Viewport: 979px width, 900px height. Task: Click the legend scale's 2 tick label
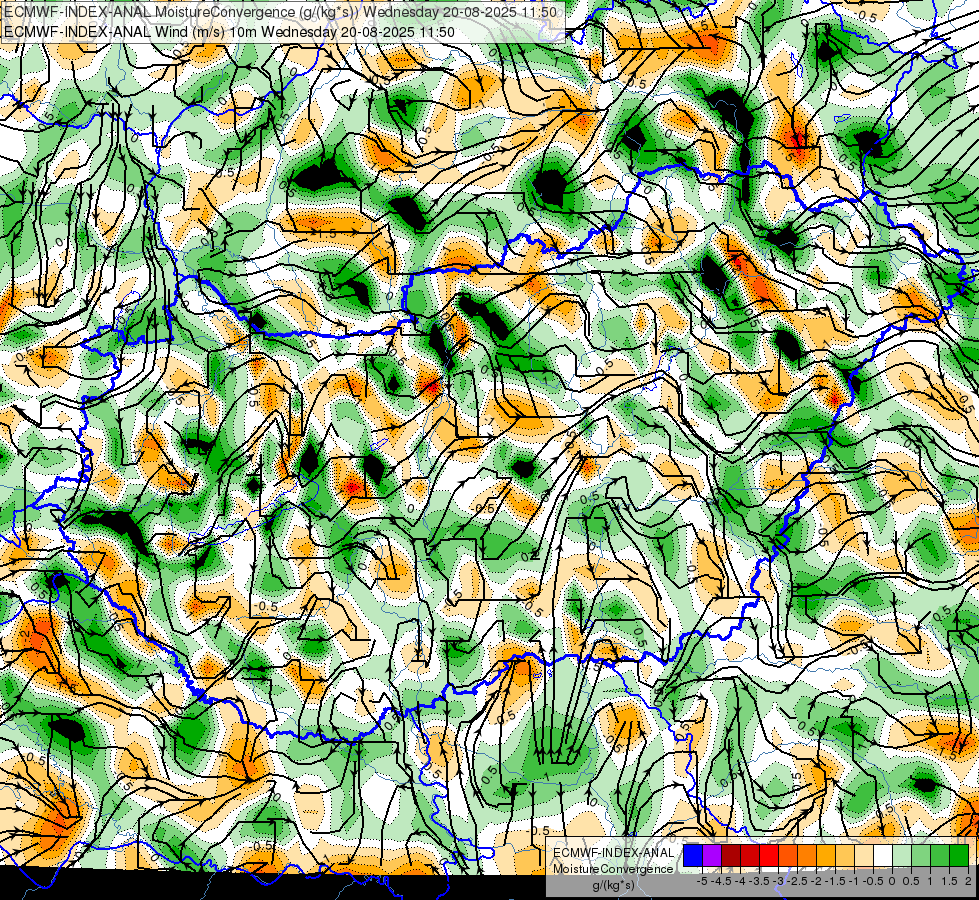[968, 881]
